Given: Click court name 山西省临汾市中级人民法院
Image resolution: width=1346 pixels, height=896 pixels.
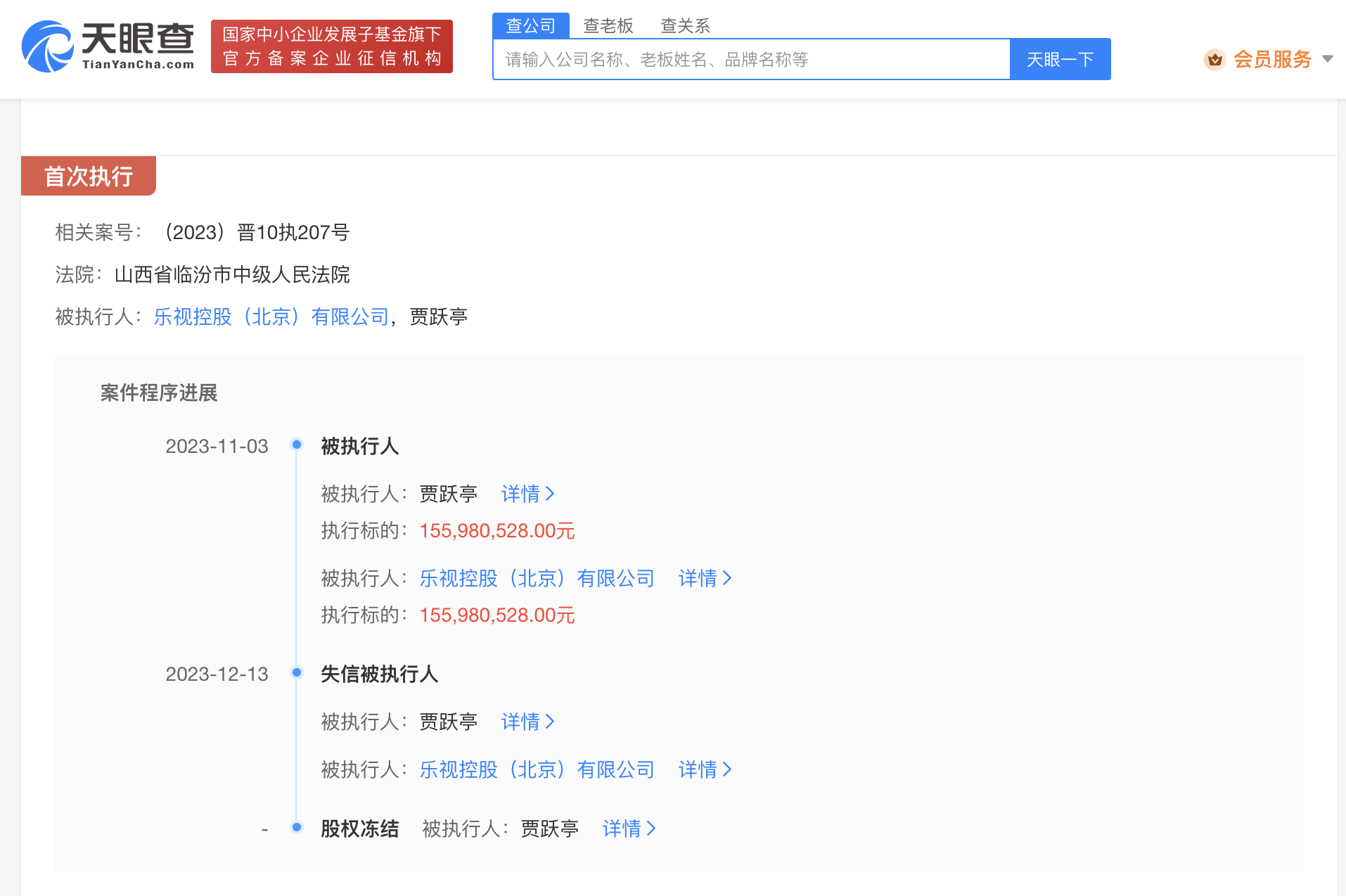Looking at the screenshot, I should pyautogui.click(x=232, y=275).
